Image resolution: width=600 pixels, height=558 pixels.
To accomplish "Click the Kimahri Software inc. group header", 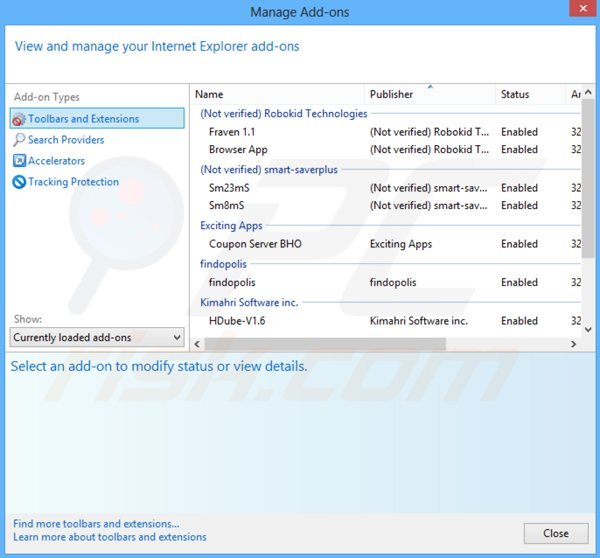I will click(x=249, y=302).
